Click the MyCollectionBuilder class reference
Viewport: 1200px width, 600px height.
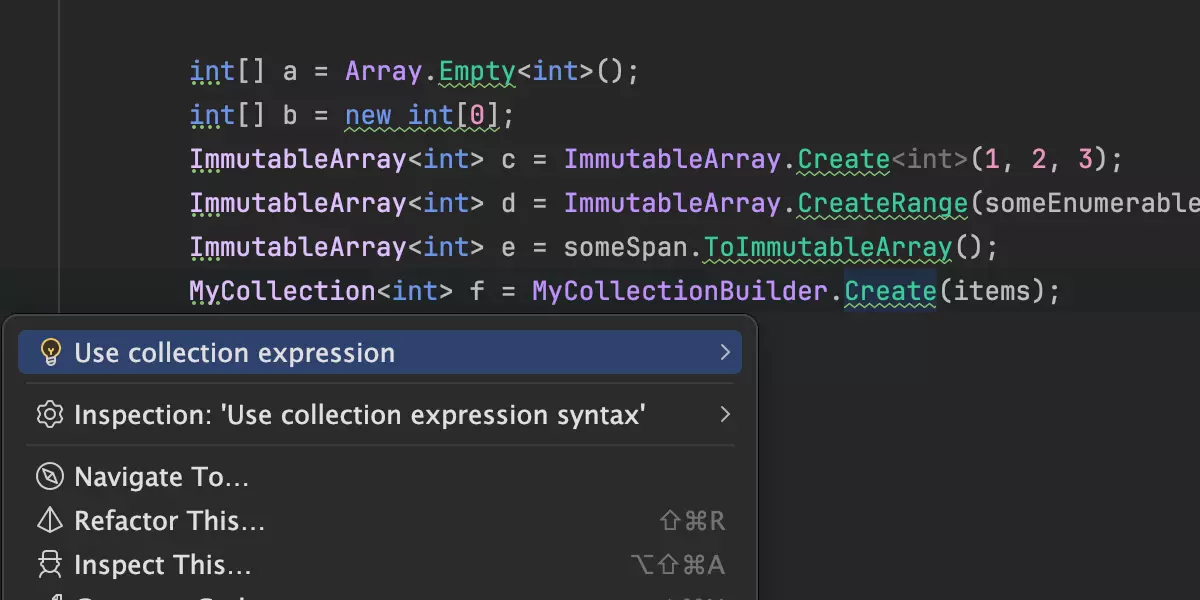[x=679, y=291]
